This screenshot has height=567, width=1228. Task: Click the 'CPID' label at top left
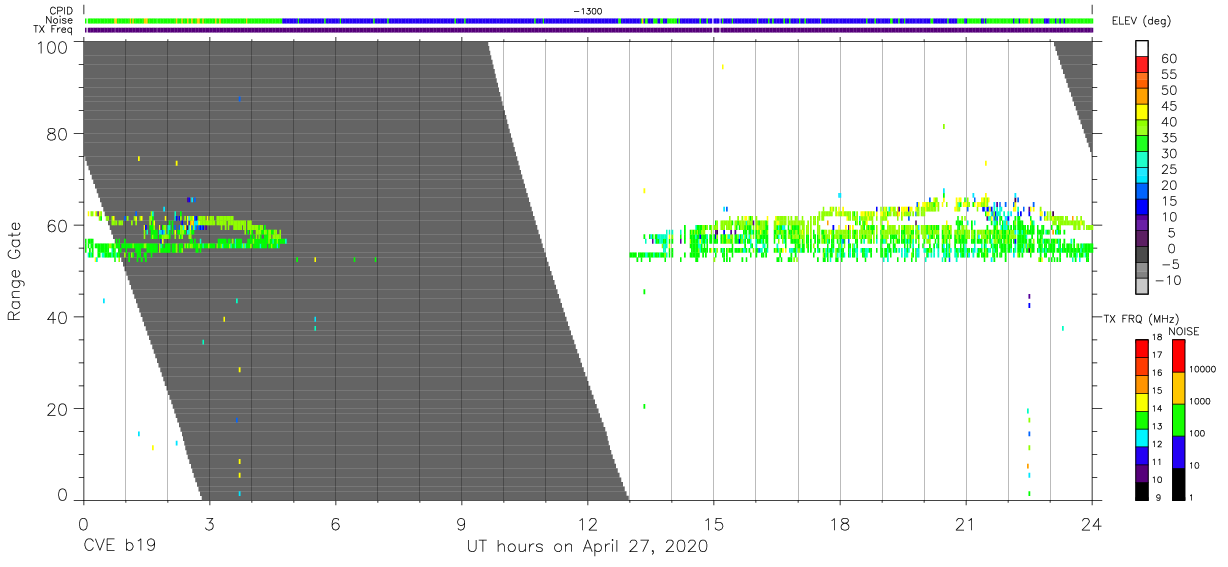[61, 11]
